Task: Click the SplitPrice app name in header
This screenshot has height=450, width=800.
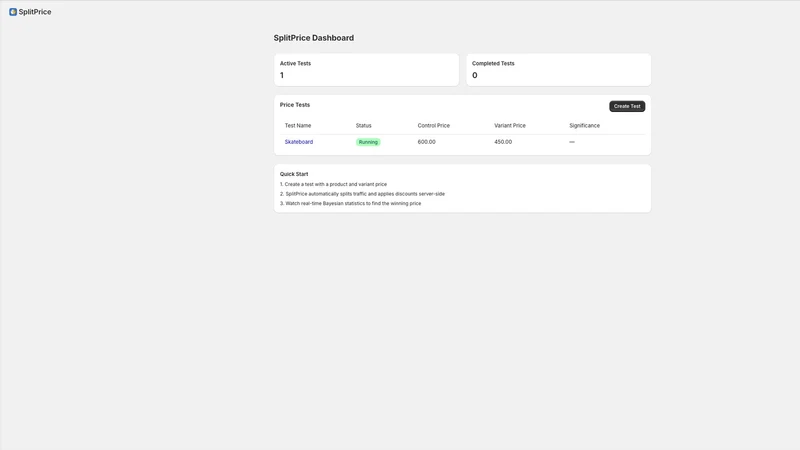Action: 35,12
